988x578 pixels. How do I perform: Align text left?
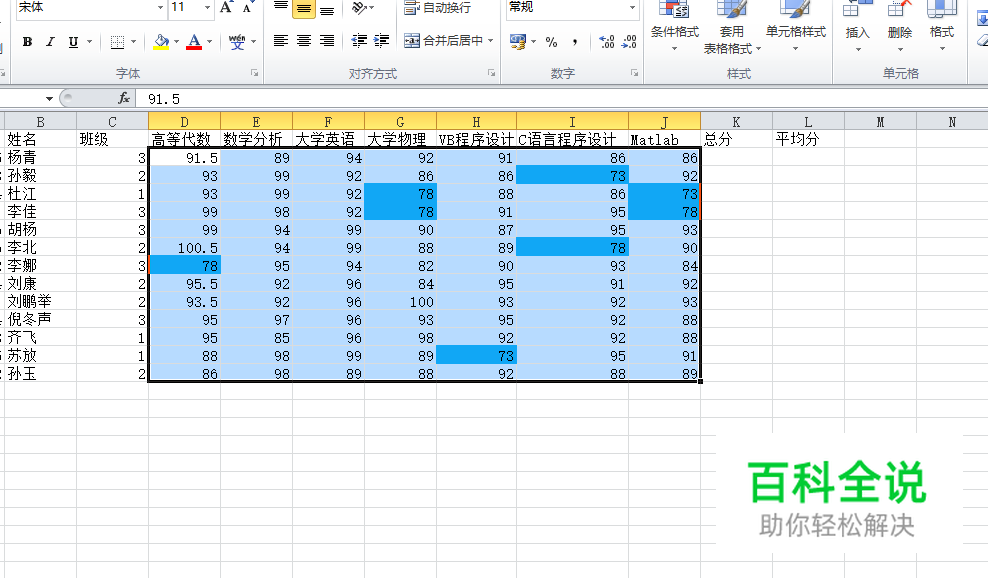[281, 41]
